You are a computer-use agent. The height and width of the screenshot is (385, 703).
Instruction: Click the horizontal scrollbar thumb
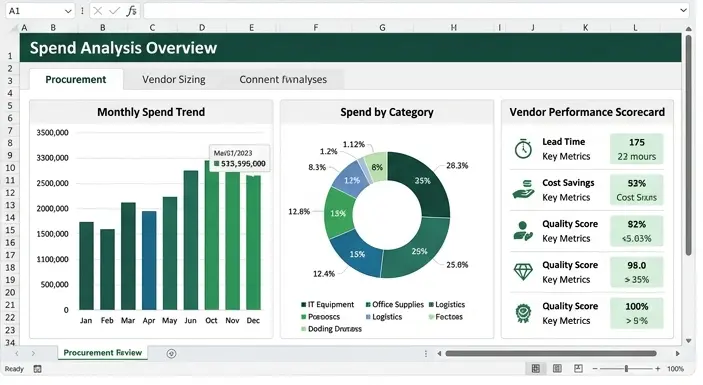pos(551,354)
